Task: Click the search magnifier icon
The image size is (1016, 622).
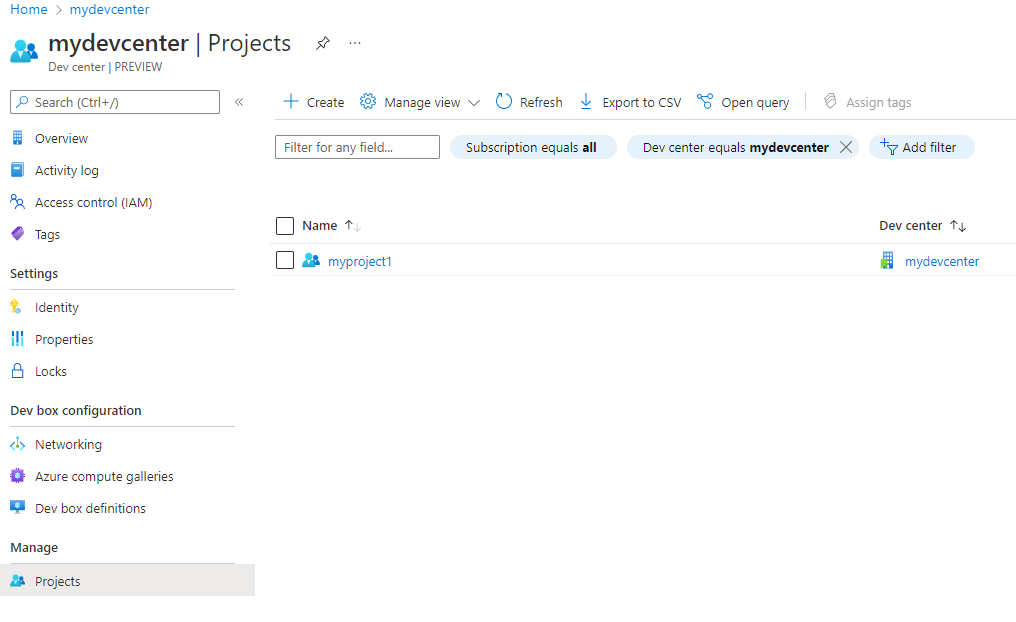Action: coord(23,102)
